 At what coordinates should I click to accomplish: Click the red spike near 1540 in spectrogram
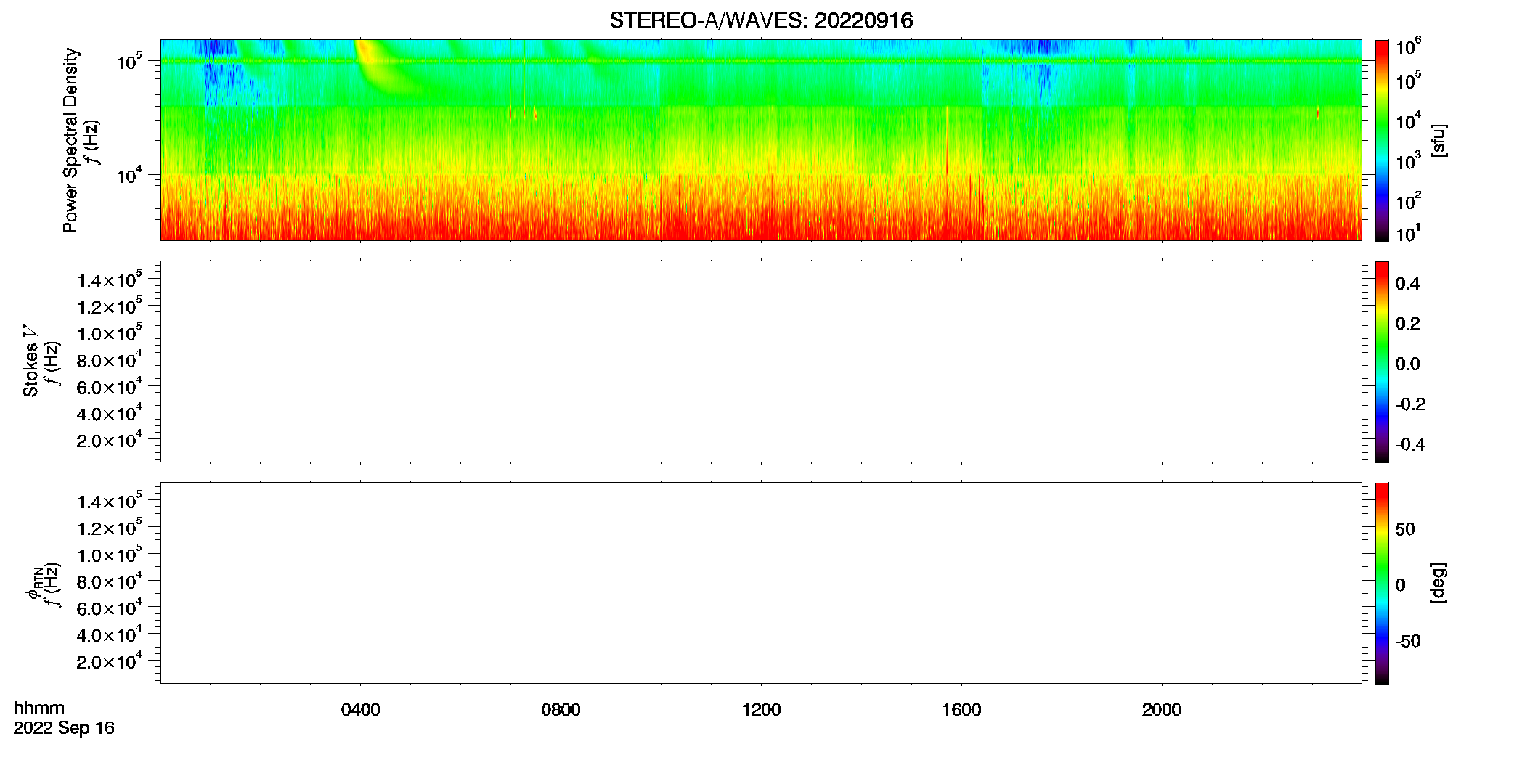[948, 142]
